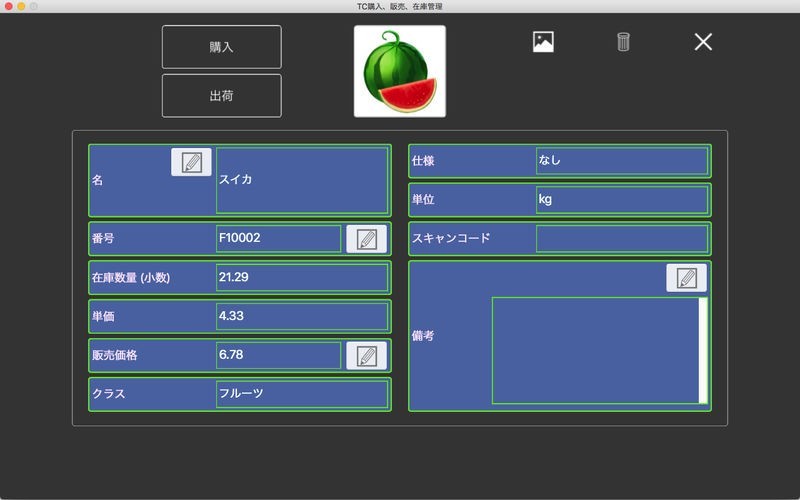Open the クラス field set to フルーツ

pos(302,393)
